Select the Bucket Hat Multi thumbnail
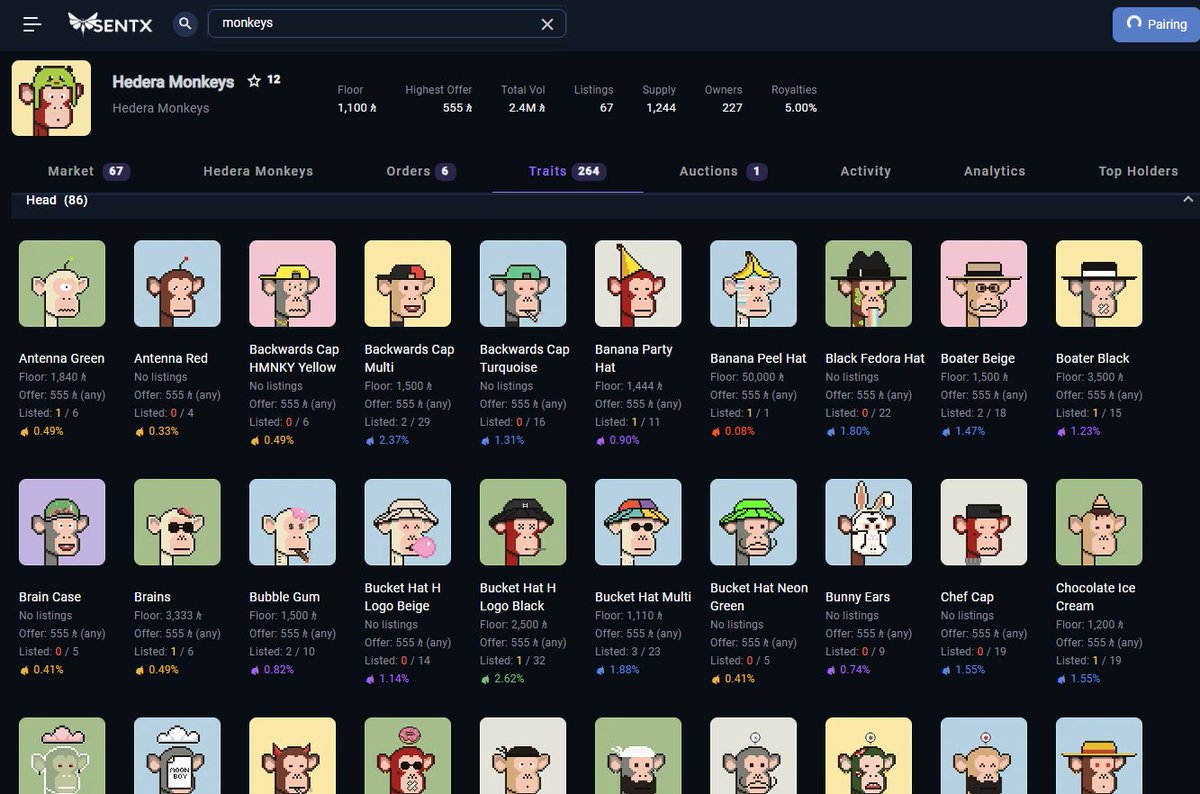 pos(638,522)
